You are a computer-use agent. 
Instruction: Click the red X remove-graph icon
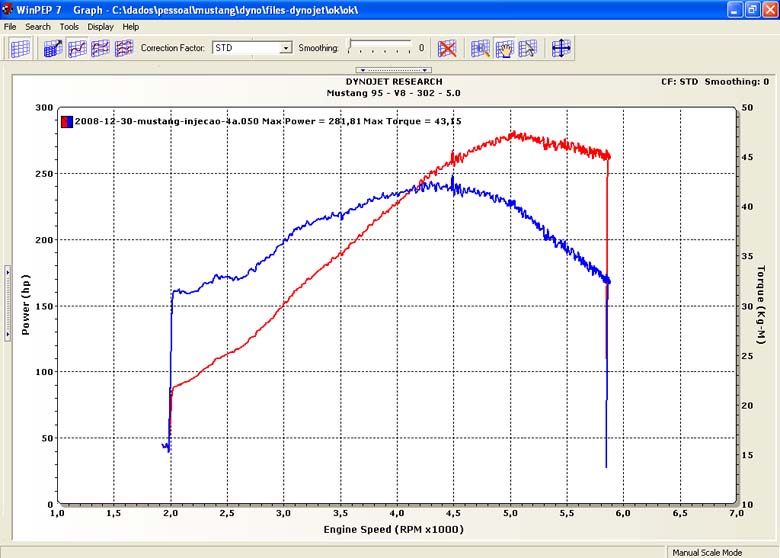pos(447,48)
